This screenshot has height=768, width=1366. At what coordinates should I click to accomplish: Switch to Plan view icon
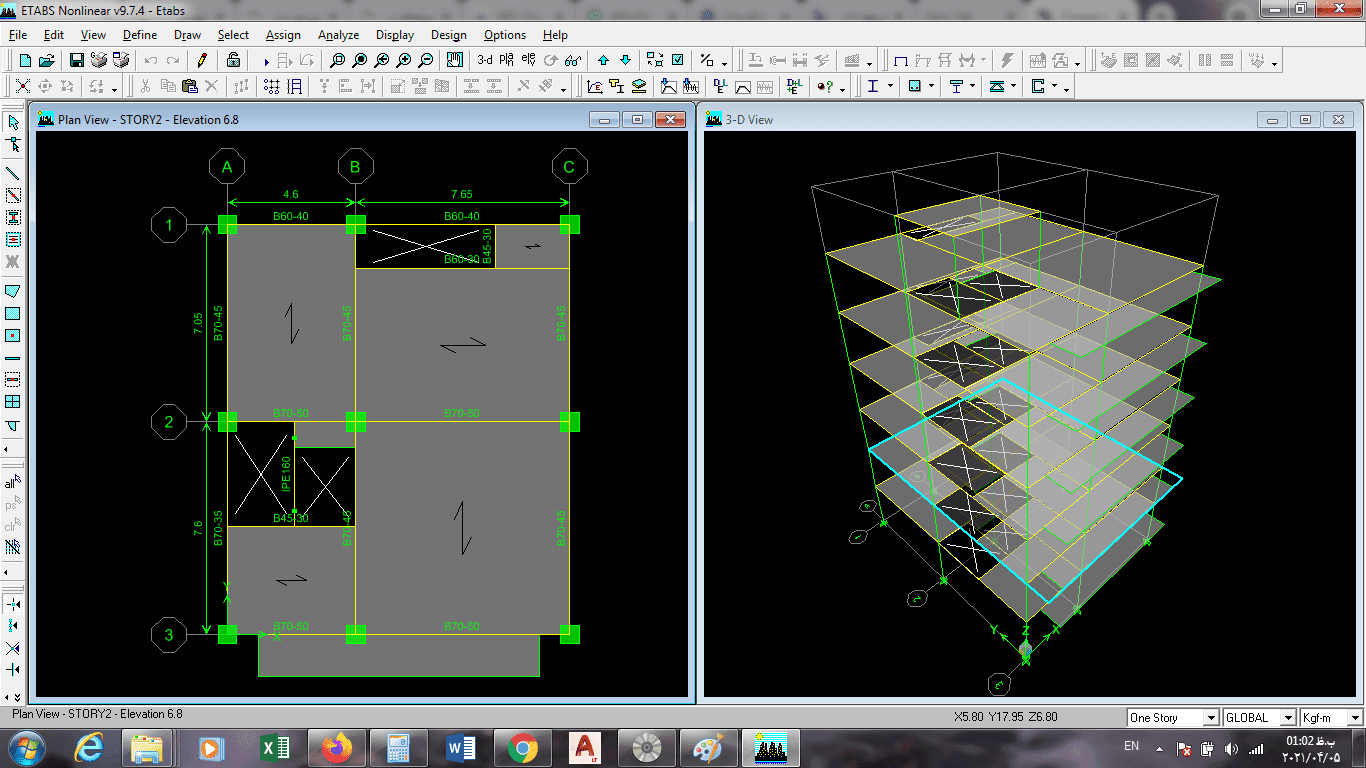pos(507,60)
